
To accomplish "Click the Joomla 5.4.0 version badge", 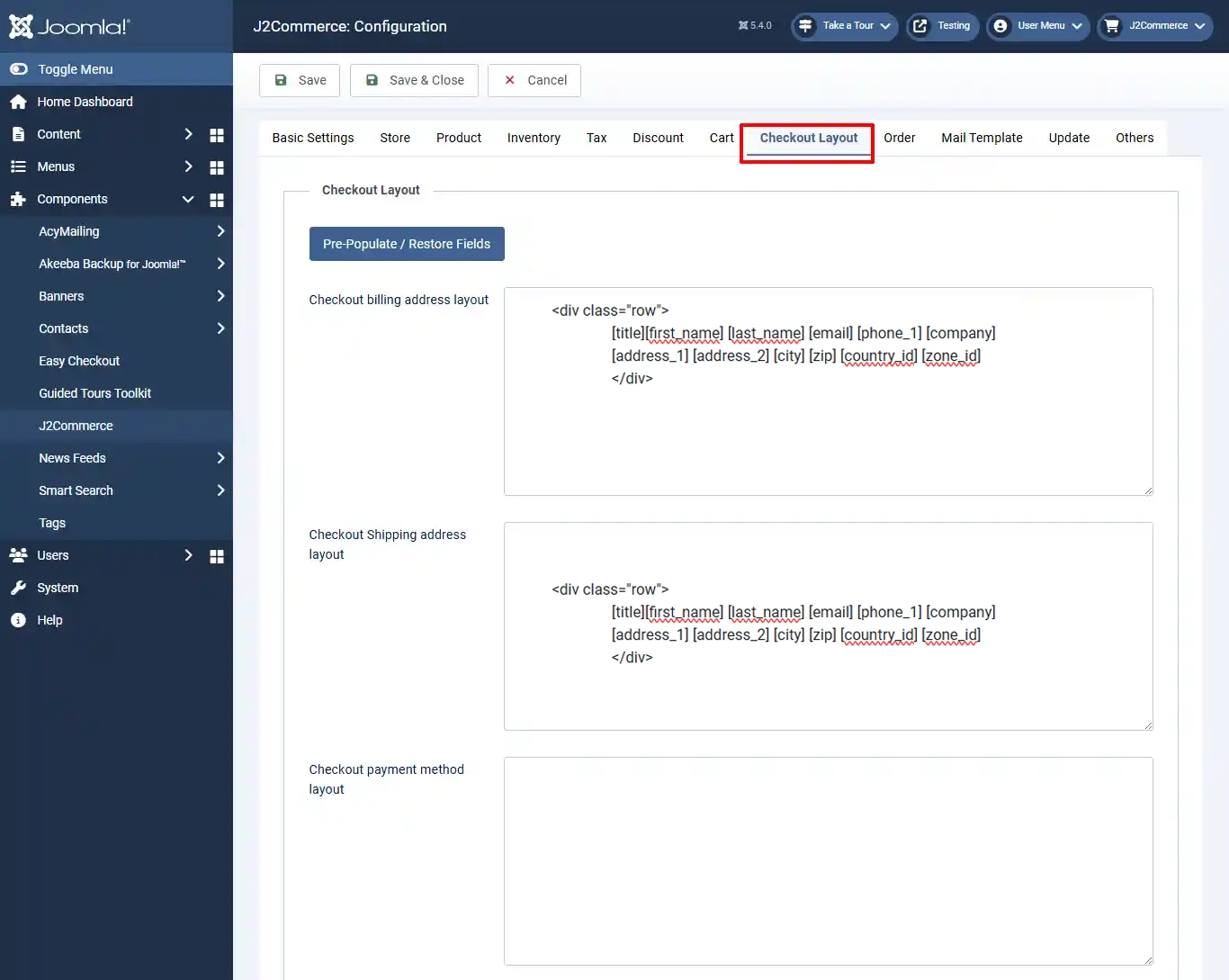I will 755,26.
